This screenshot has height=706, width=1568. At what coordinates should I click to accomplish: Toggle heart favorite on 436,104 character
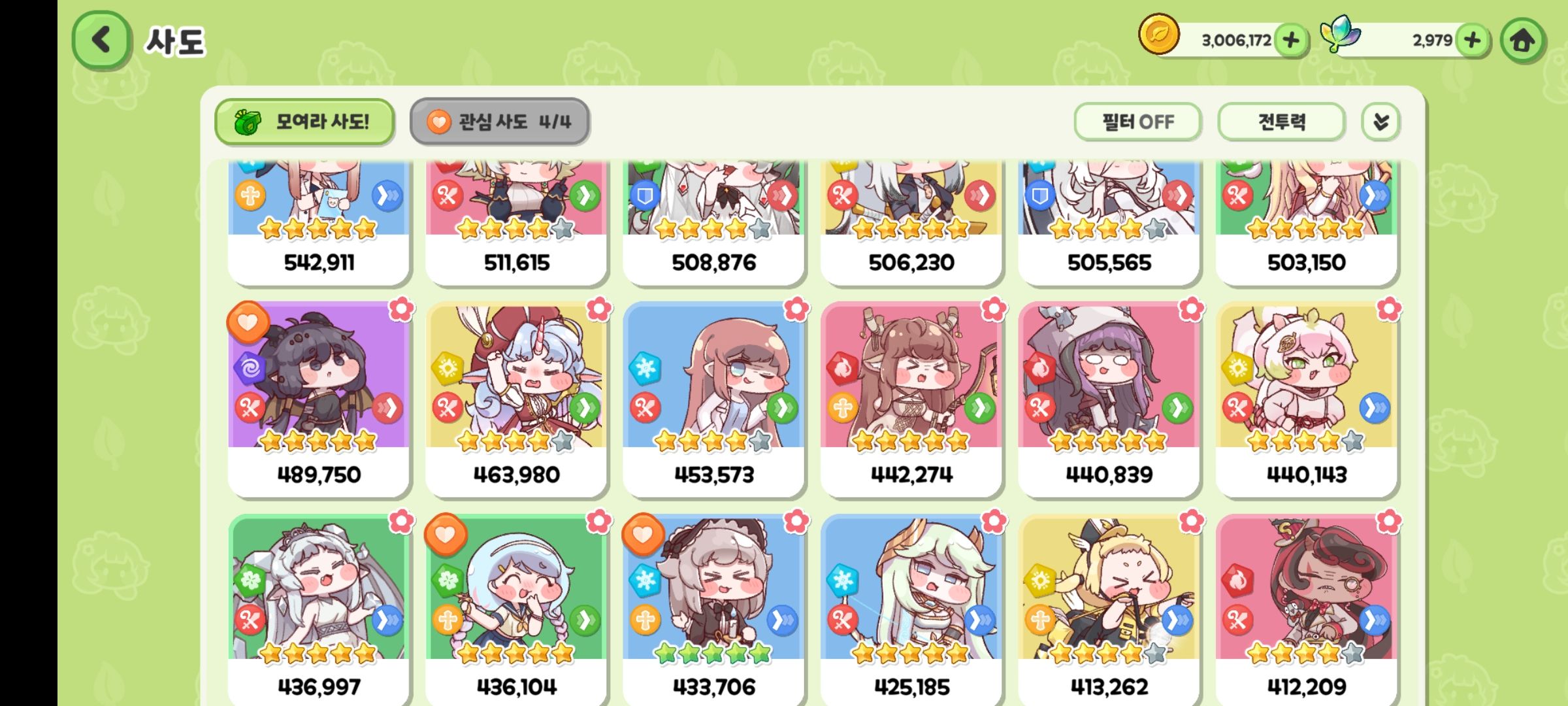pyautogui.click(x=446, y=535)
